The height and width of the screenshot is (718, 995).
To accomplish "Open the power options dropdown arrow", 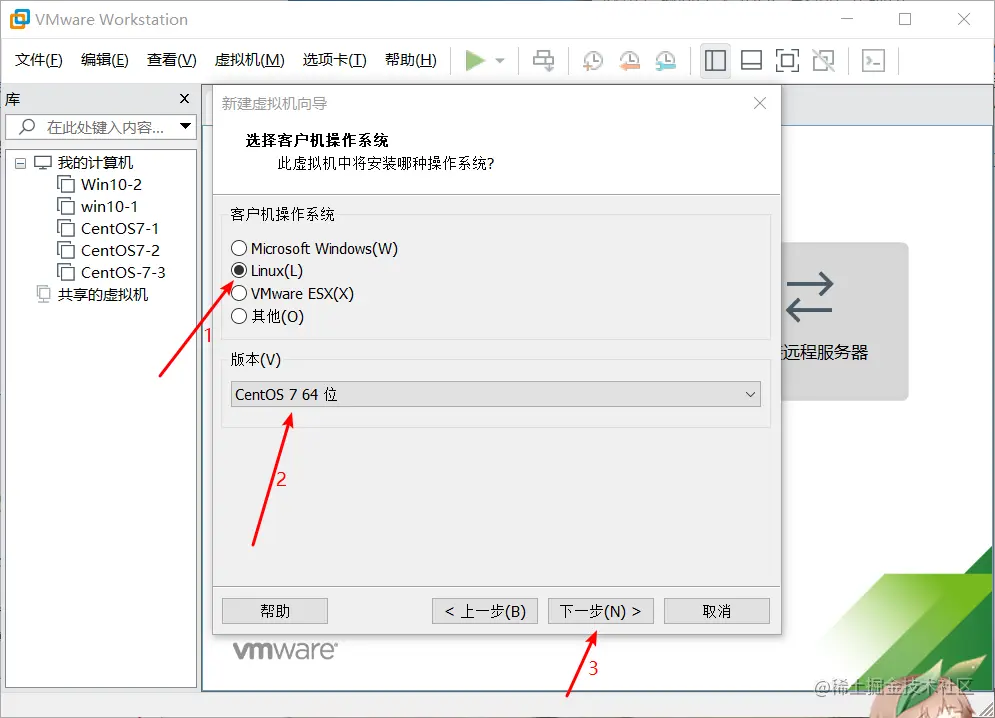I will [500, 61].
